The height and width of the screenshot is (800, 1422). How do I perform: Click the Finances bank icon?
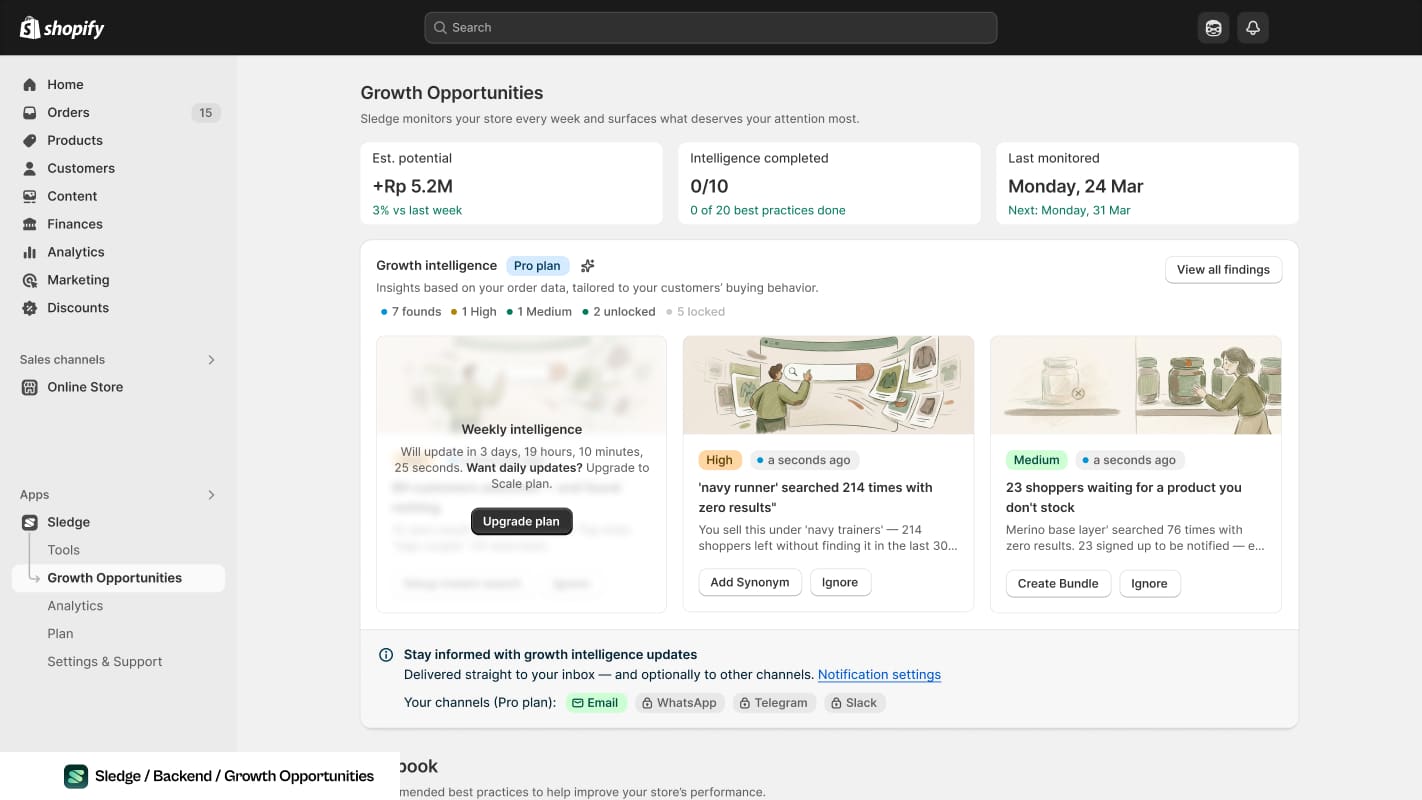point(30,225)
